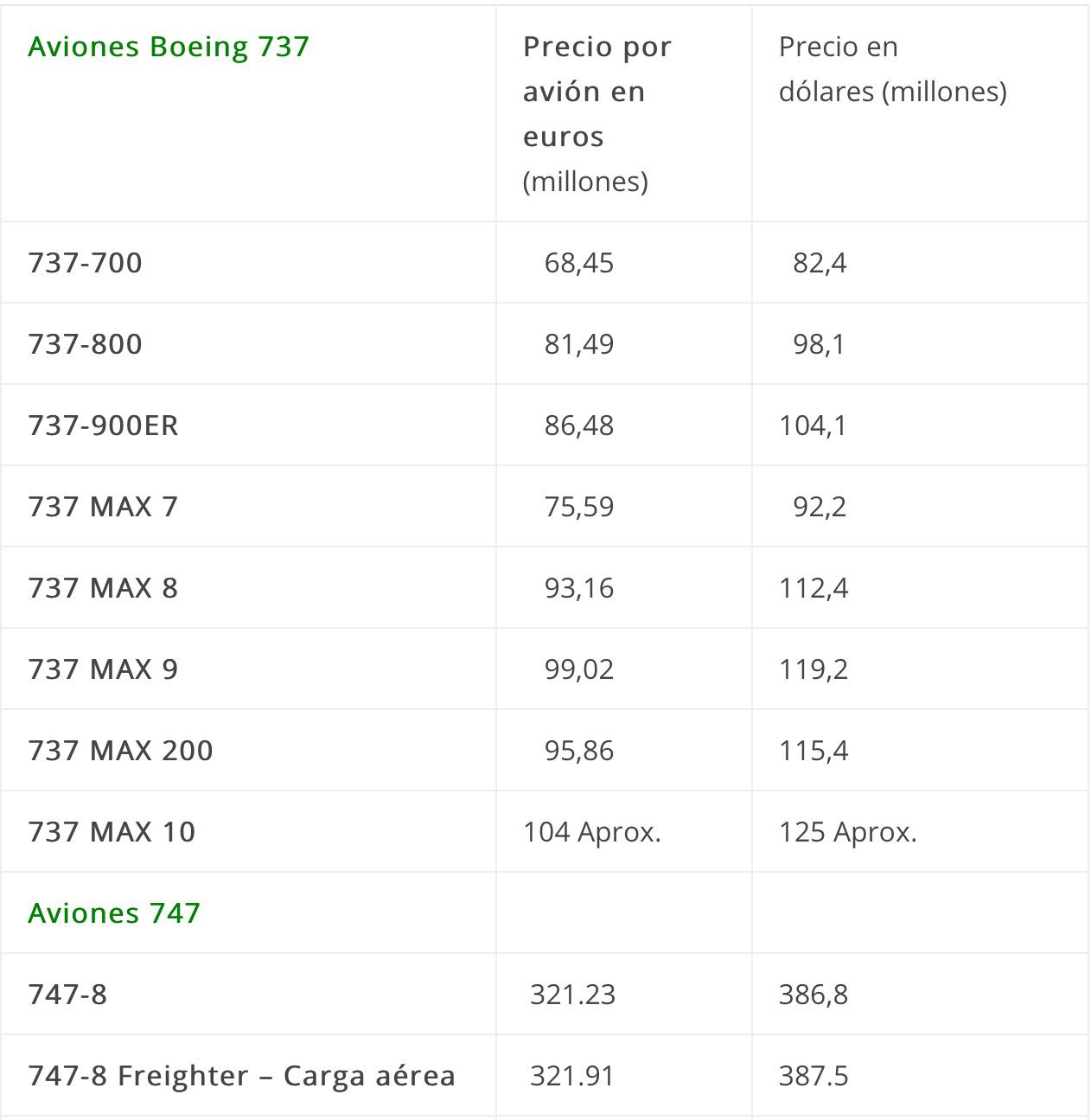This screenshot has width=1091, height=1120.
Task: Select the '104 Aprox.' euro price
Action: 592,832
